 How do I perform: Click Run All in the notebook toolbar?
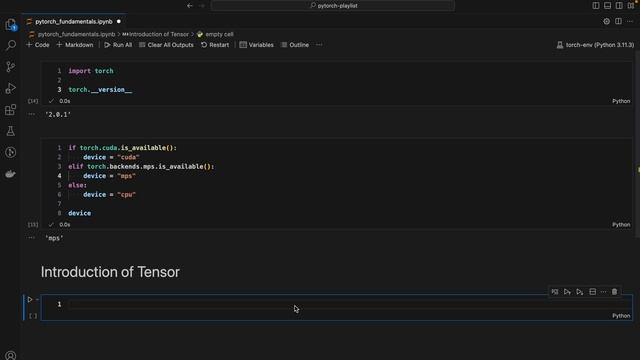(x=118, y=45)
